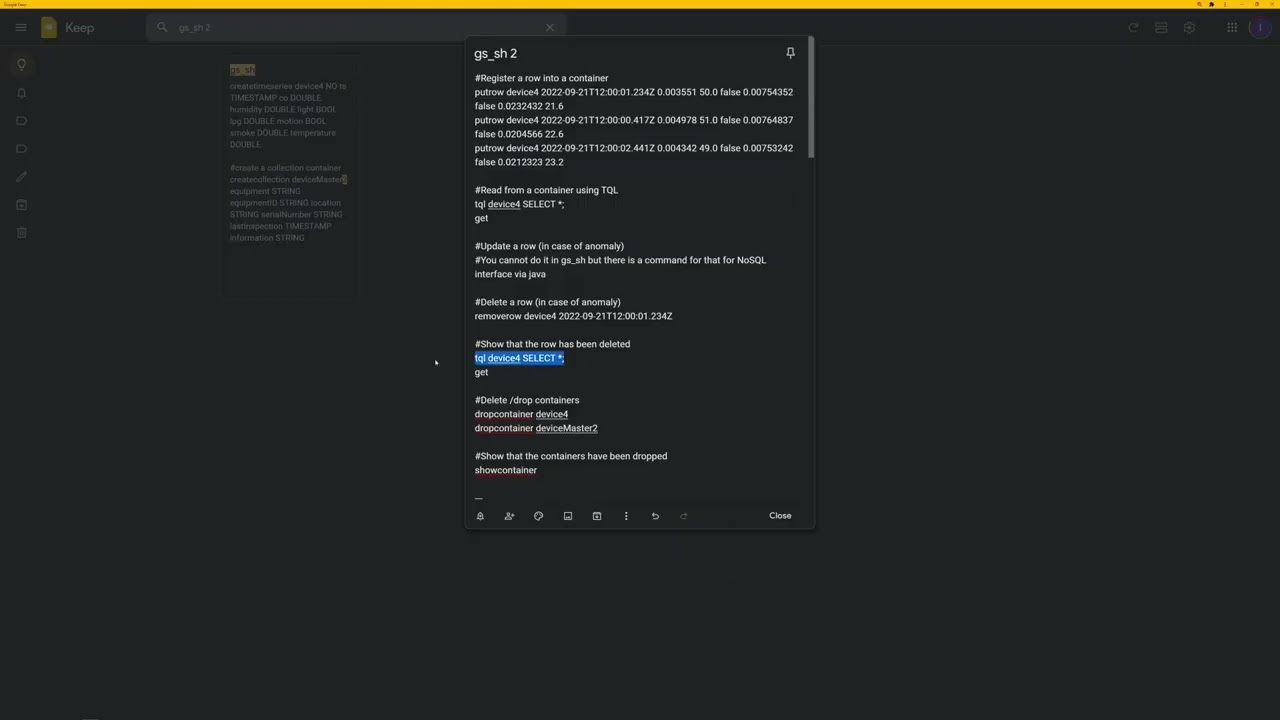Image resolution: width=1280 pixels, height=720 pixels.
Task: Click '#Read from a container using TQL' line
Action: click(x=546, y=190)
